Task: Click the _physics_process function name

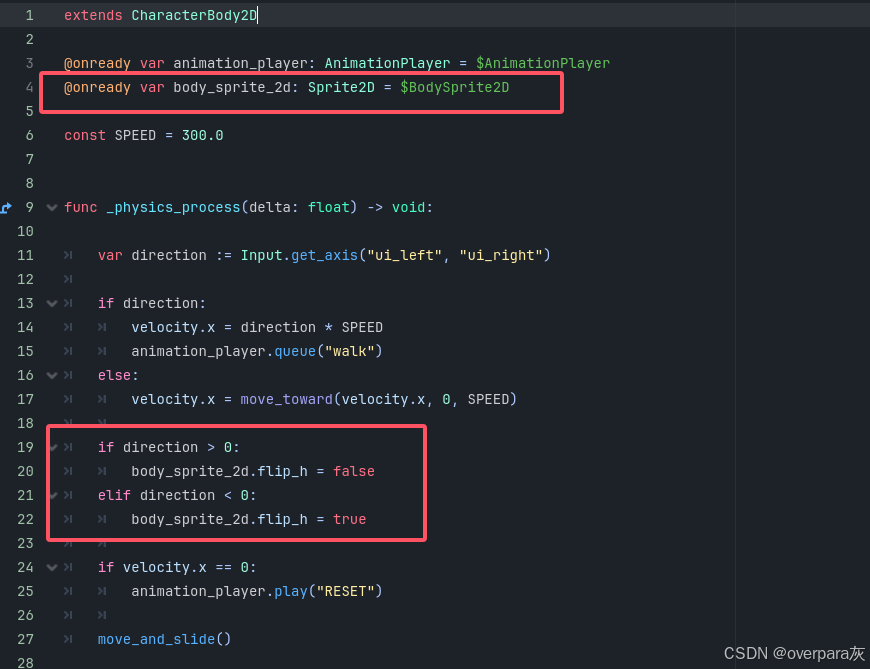Action: click(173, 207)
